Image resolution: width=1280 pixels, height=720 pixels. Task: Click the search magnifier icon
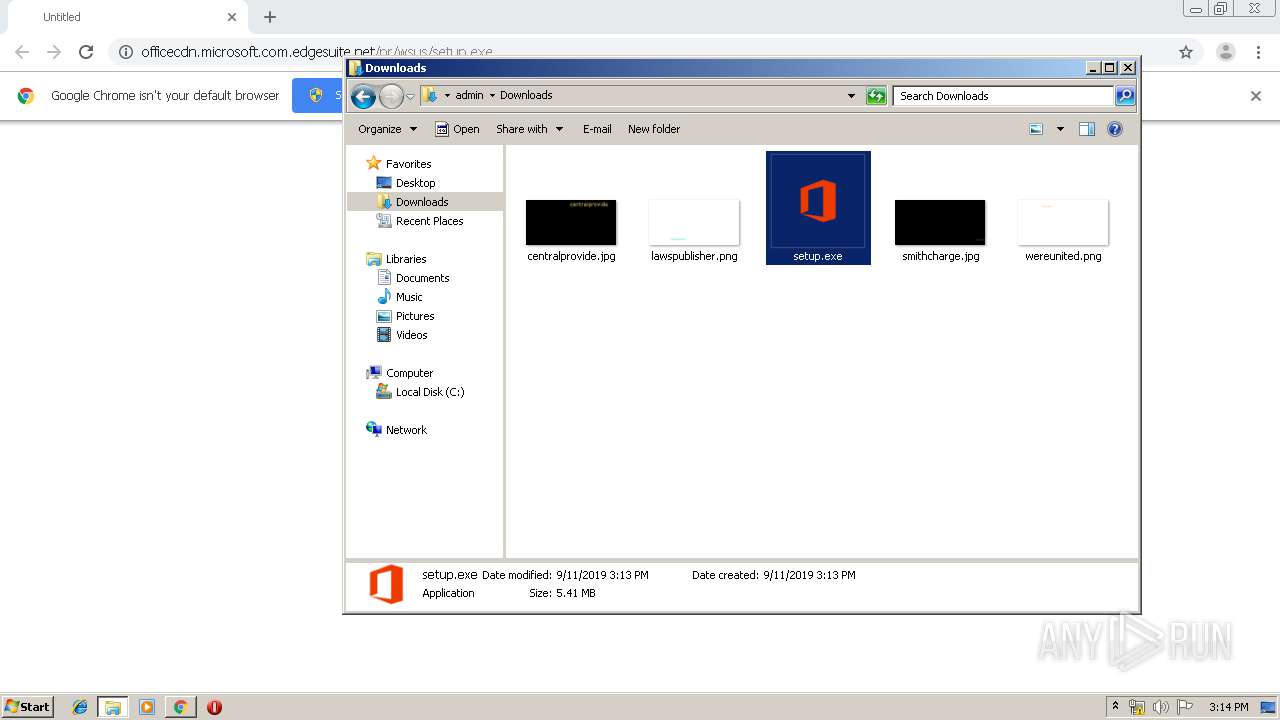[x=1125, y=96]
